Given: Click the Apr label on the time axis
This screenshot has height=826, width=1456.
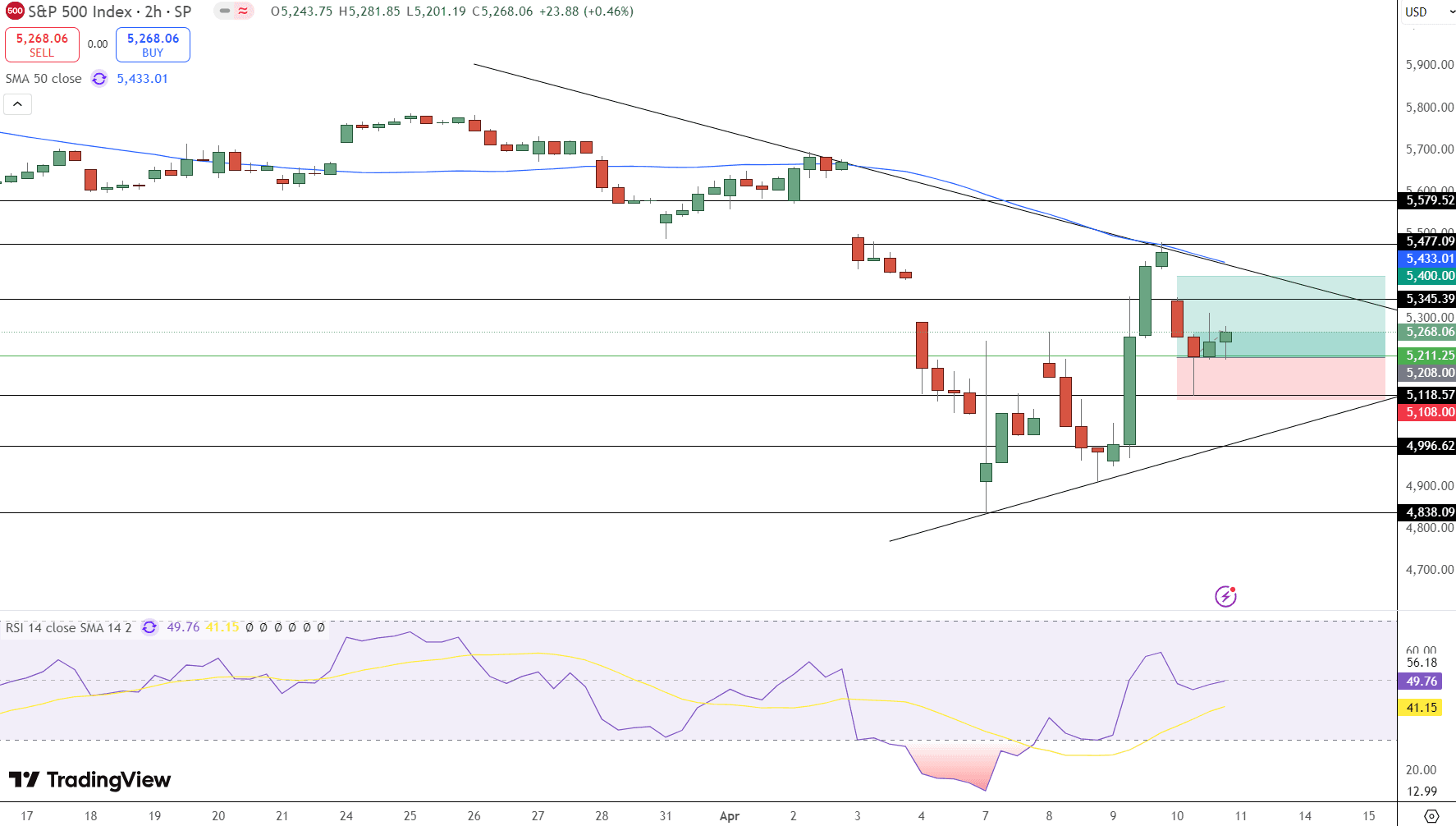Looking at the screenshot, I should click(x=729, y=816).
